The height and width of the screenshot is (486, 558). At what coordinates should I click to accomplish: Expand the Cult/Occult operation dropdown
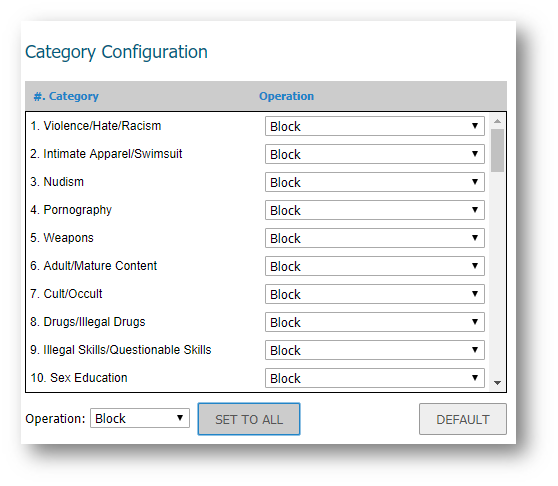[x=374, y=294]
